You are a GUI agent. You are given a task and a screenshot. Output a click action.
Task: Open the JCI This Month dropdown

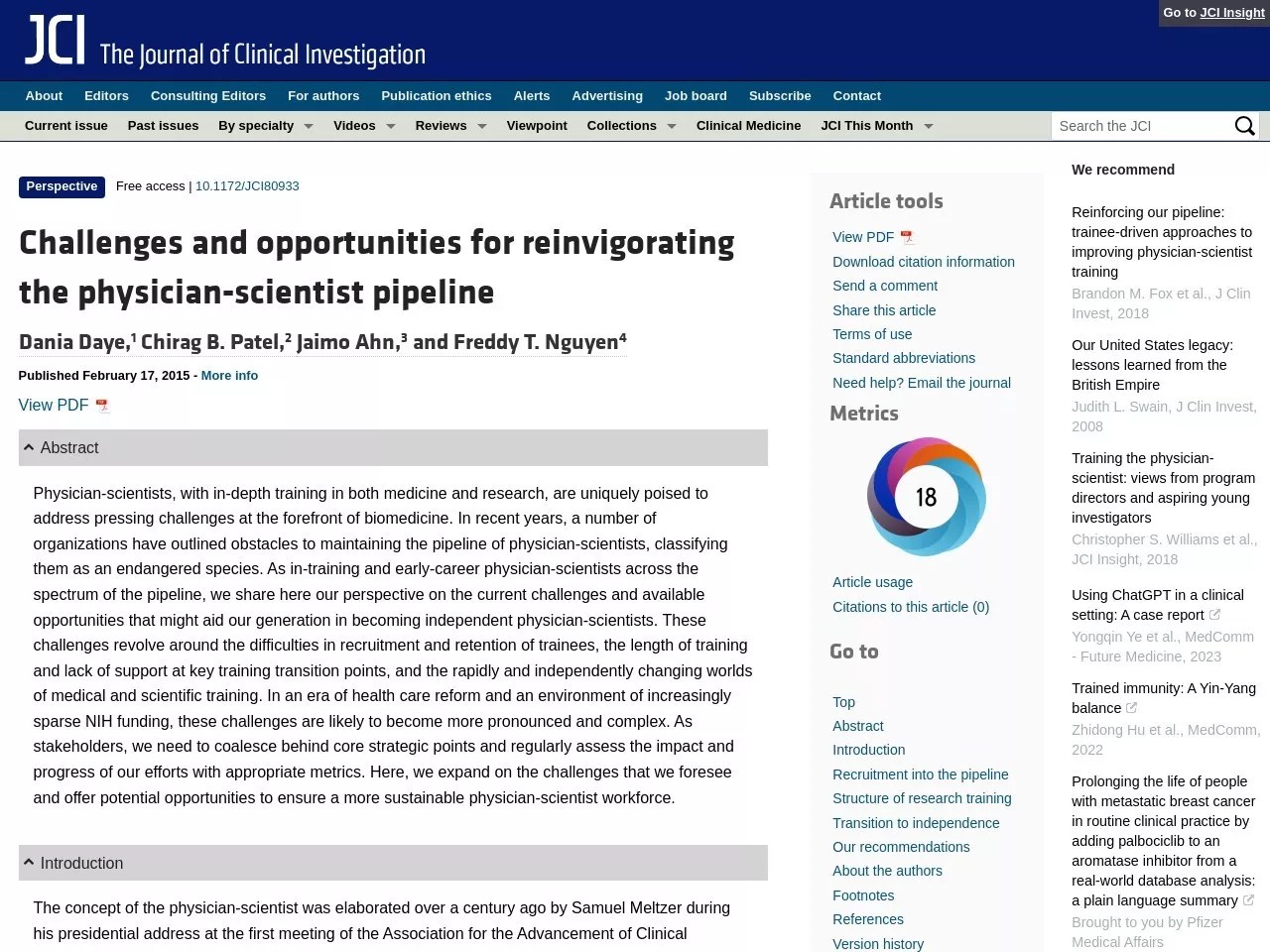coord(877,126)
